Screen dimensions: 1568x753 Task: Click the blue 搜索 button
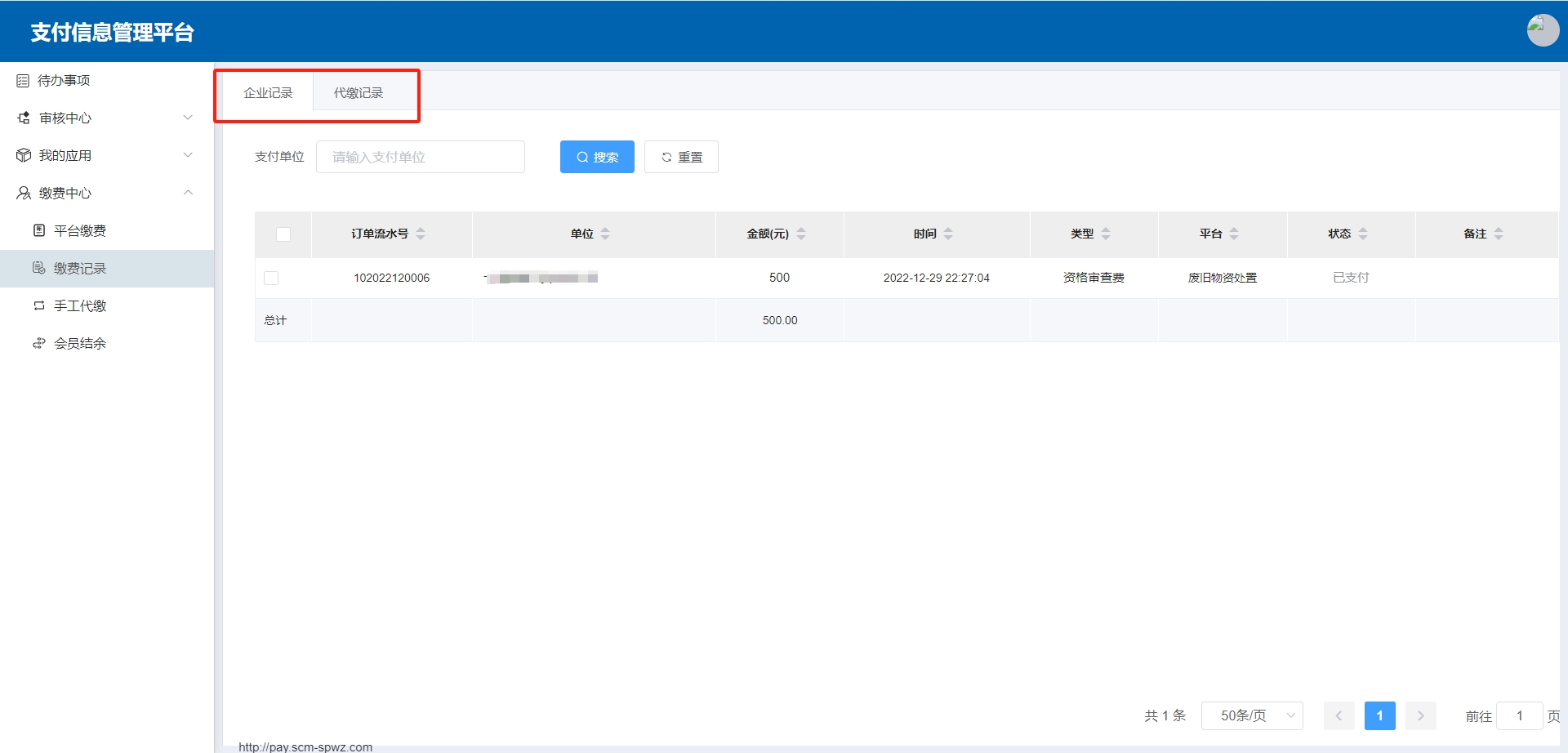click(x=597, y=157)
